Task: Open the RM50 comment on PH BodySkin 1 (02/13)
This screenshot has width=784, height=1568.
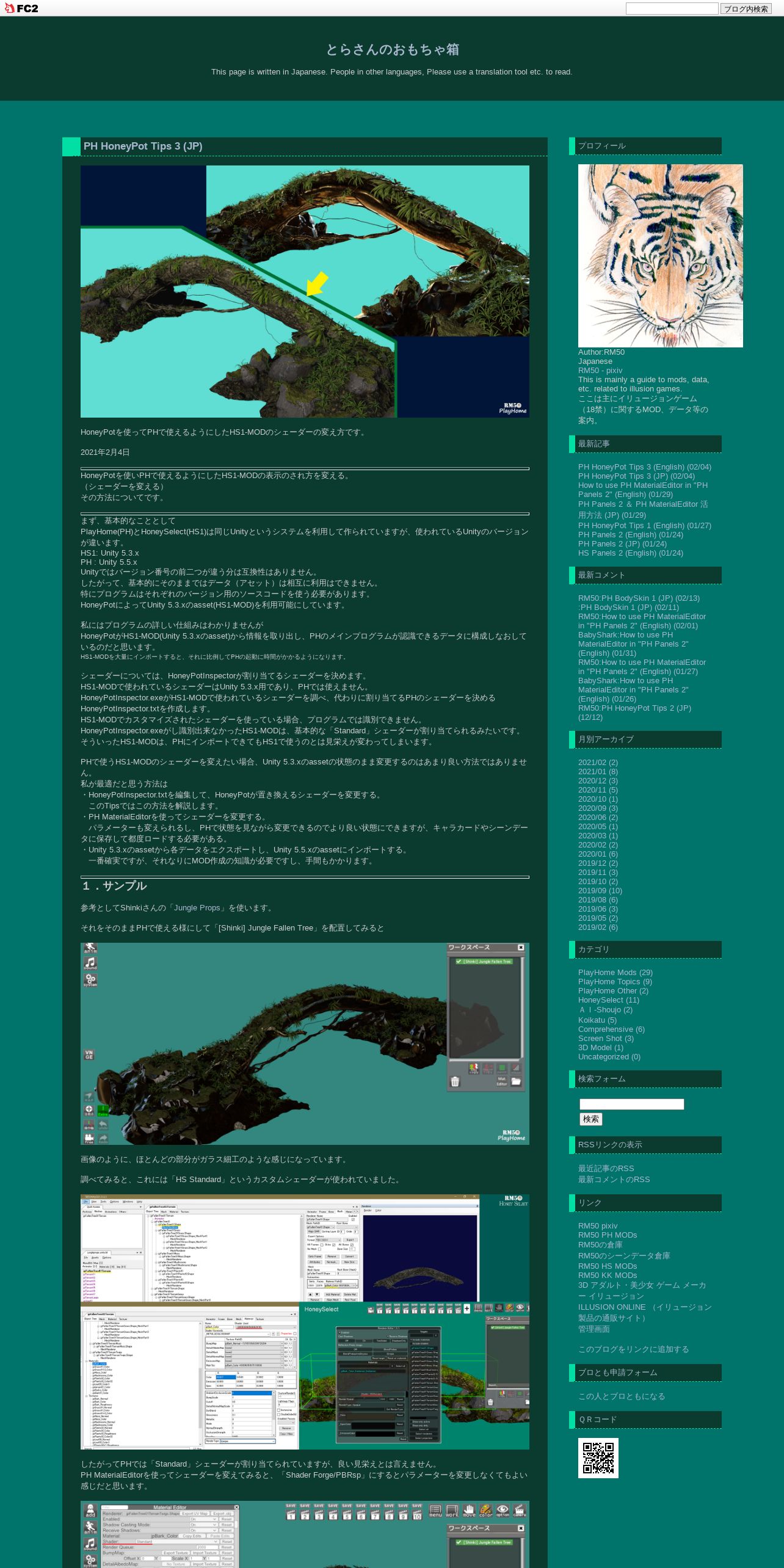Action: tap(639, 598)
